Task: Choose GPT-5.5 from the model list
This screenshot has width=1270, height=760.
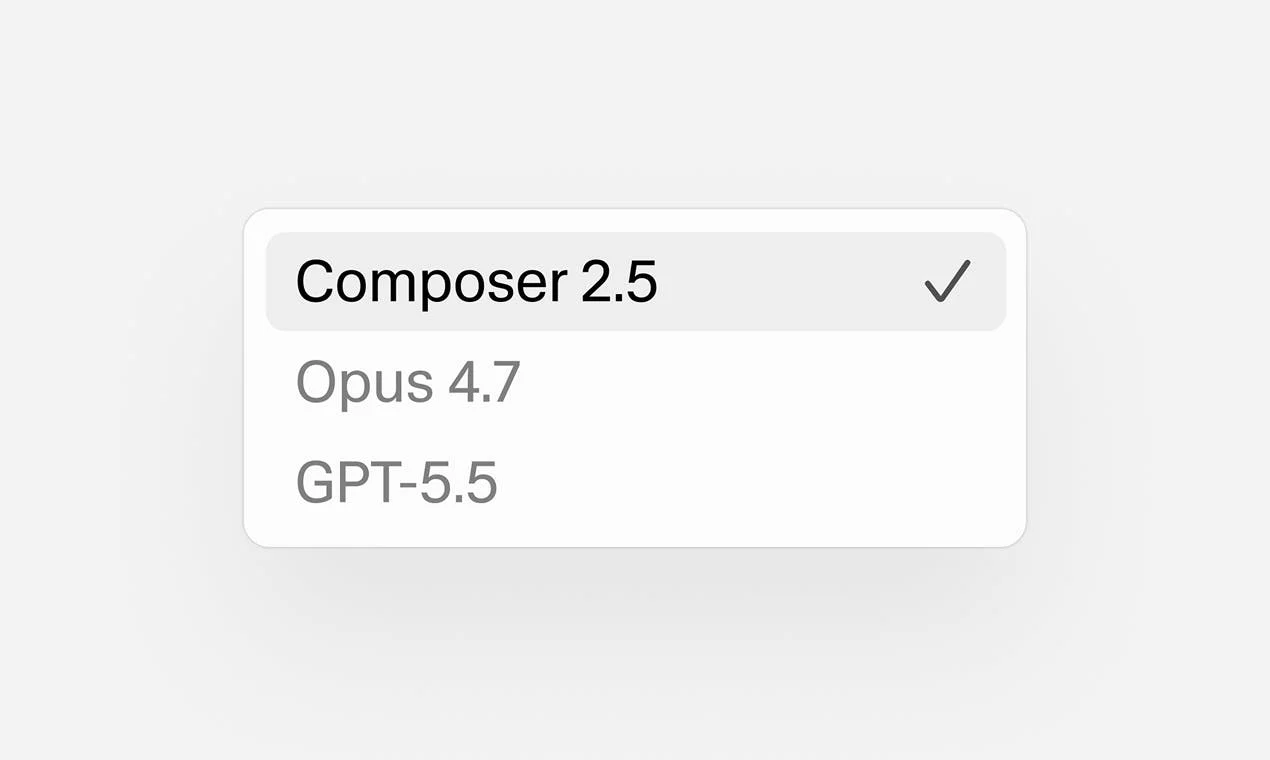Action: (635, 482)
